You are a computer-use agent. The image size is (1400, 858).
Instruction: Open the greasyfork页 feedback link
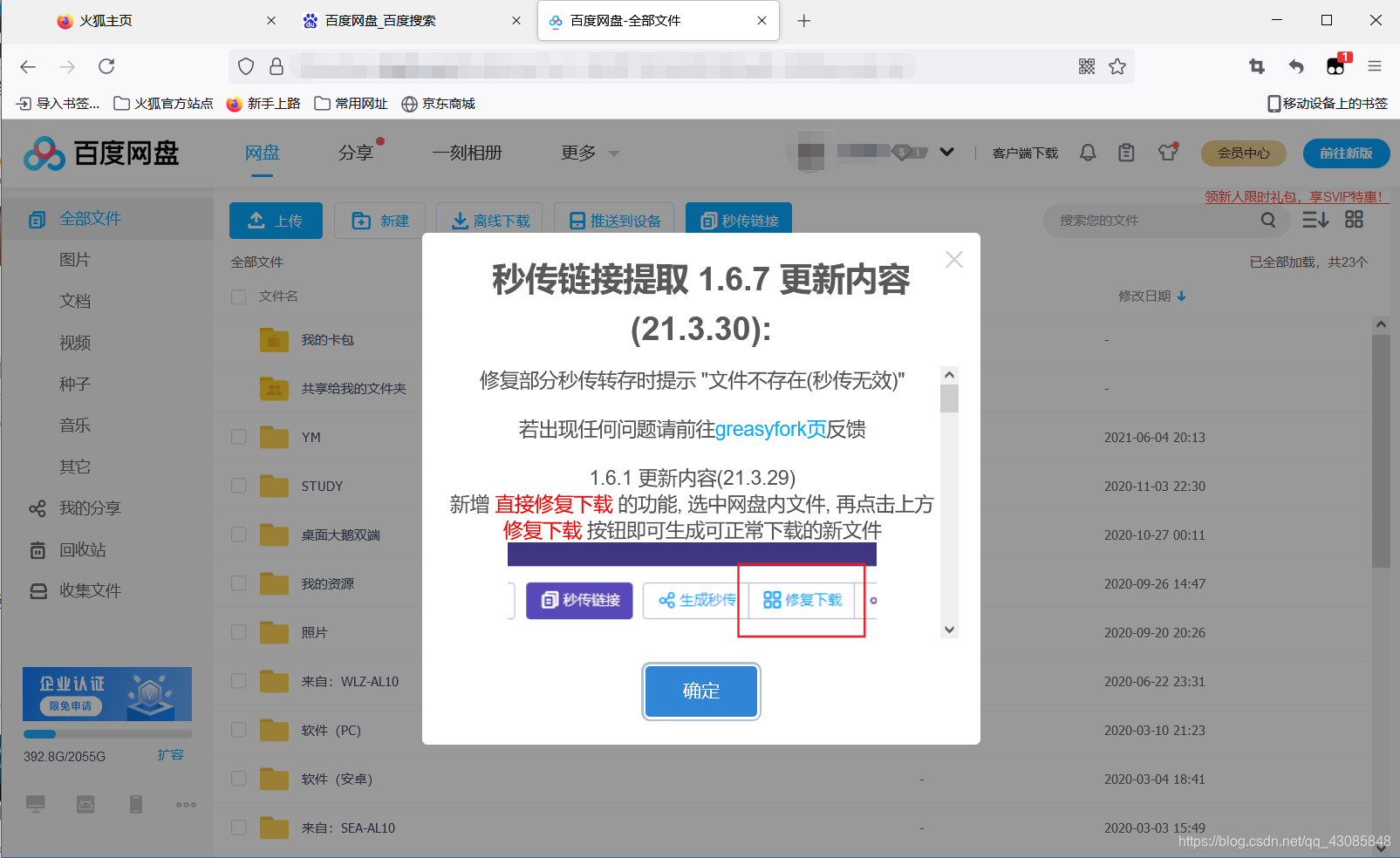[x=770, y=429]
